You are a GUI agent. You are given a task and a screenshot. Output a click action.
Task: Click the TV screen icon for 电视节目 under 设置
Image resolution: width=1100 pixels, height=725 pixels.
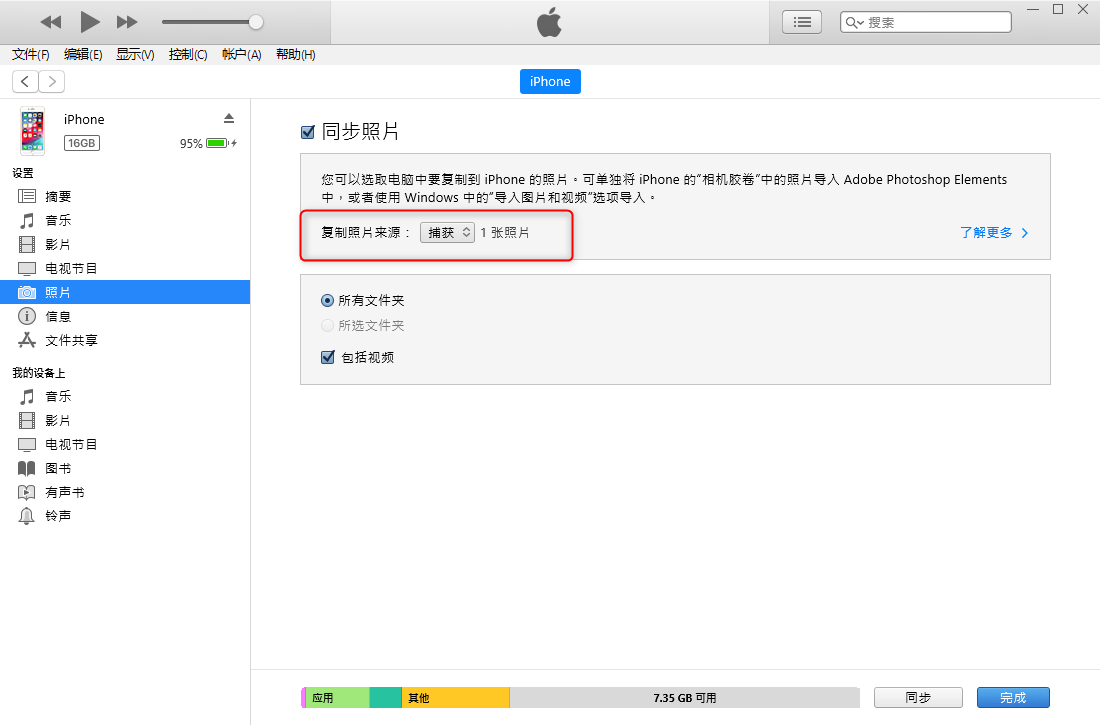click(x=27, y=268)
